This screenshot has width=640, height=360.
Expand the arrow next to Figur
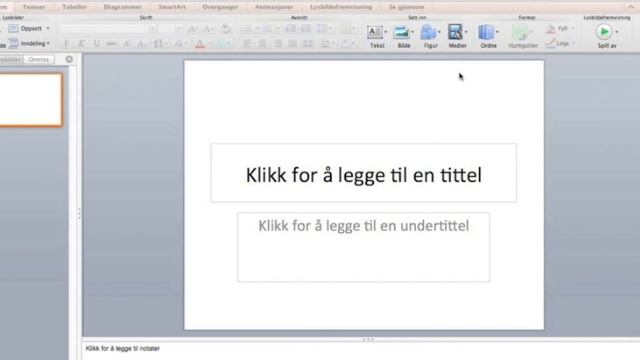tap(439, 32)
